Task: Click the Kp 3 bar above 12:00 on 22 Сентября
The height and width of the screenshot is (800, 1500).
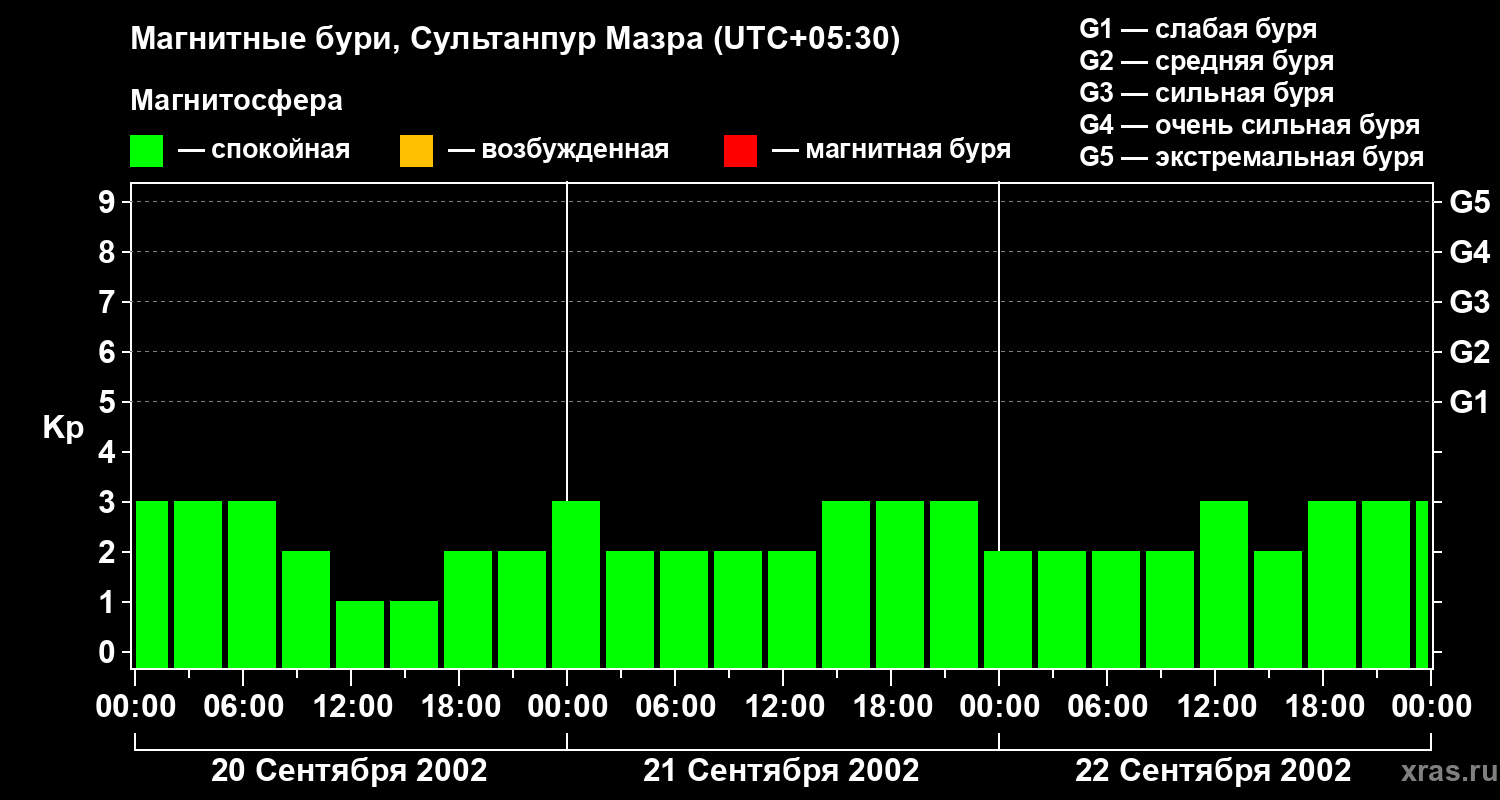Action: coord(1224,584)
